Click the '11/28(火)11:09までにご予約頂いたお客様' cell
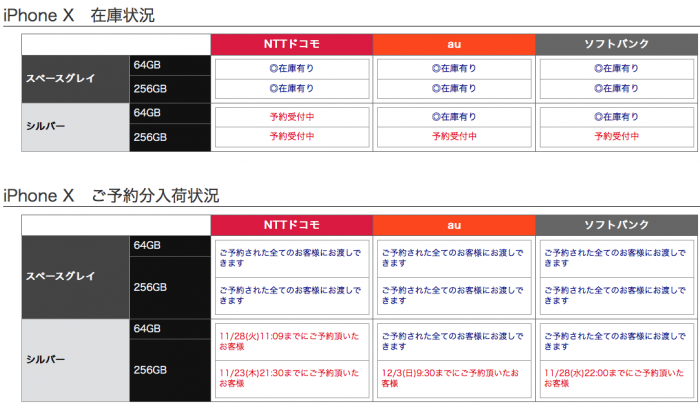Image resolution: width=700 pixels, height=404 pixels. [x=292, y=342]
